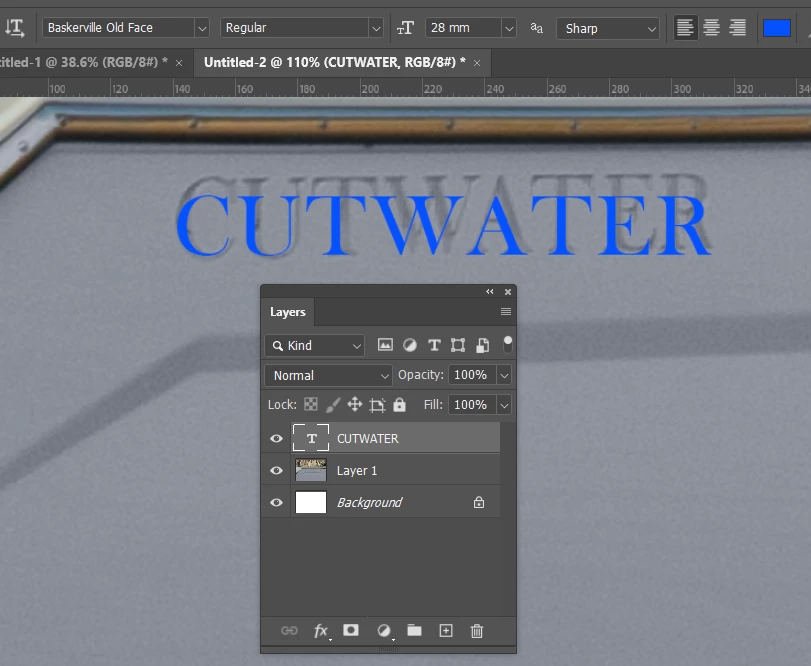Select the Layers panel tab
811x666 pixels.
pyautogui.click(x=288, y=312)
